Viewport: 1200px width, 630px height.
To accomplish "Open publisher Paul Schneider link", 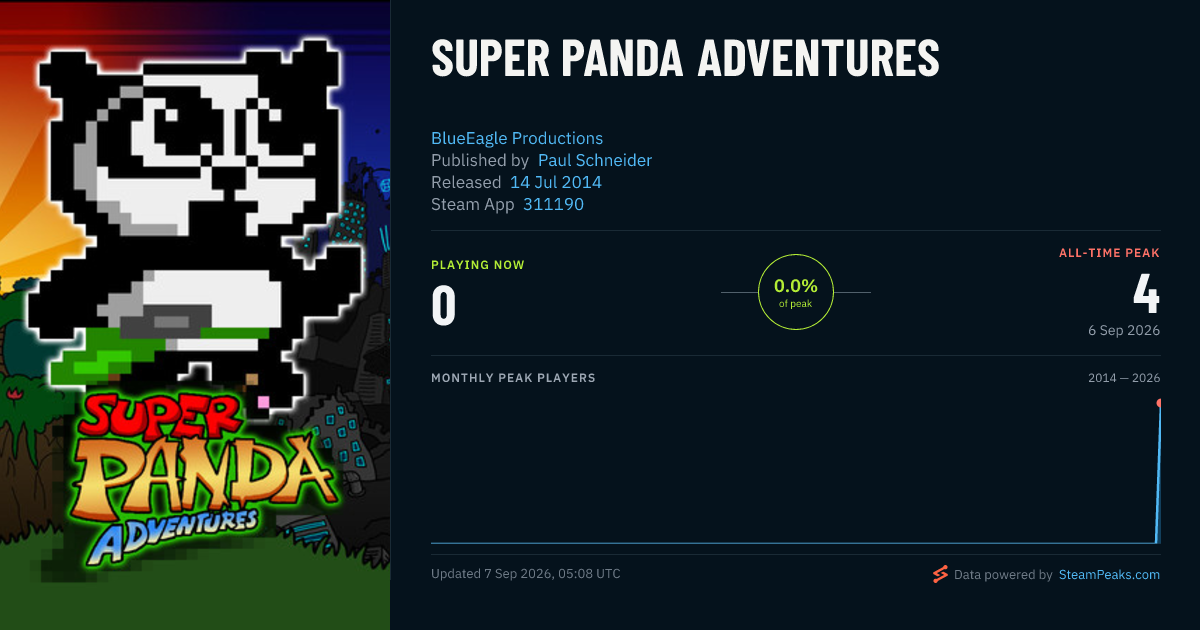I will [595, 160].
